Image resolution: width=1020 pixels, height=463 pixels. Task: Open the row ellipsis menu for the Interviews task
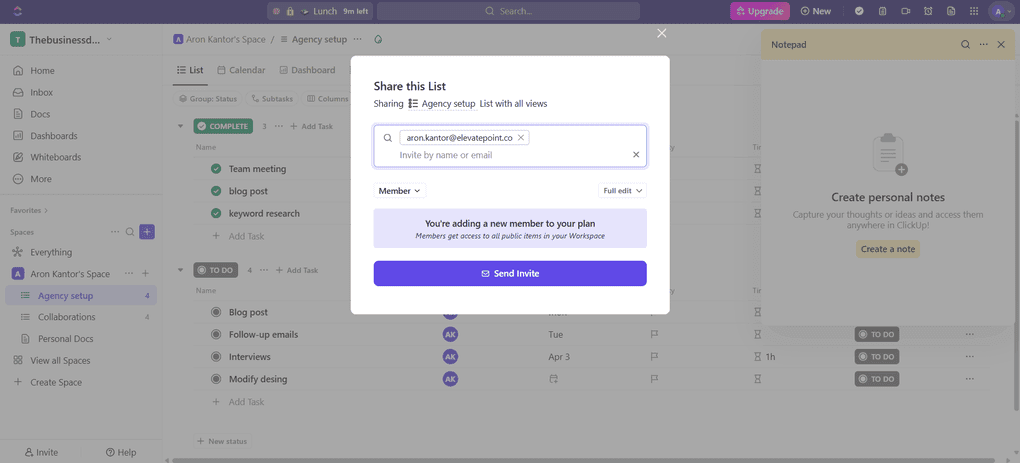970,356
